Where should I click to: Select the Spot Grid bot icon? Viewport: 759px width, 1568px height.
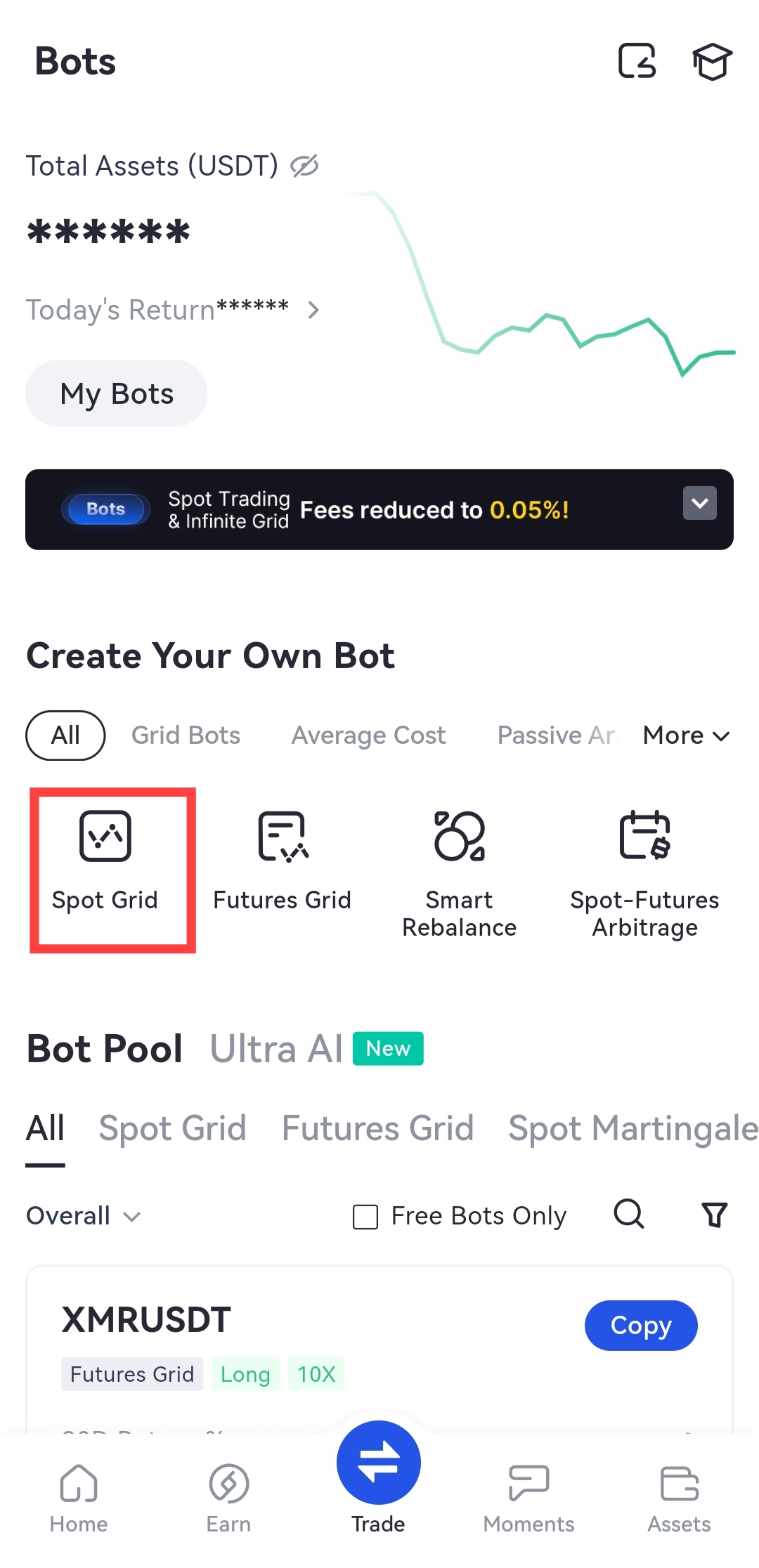pyautogui.click(x=105, y=836)
